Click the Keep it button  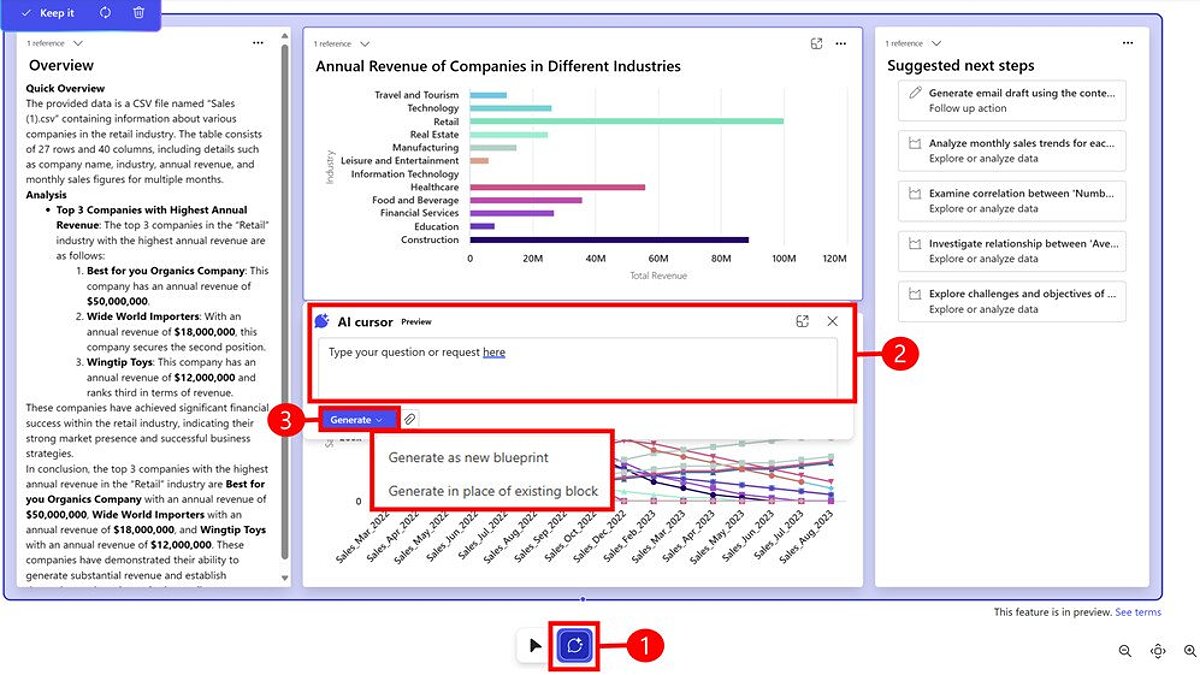coord(48,13)
